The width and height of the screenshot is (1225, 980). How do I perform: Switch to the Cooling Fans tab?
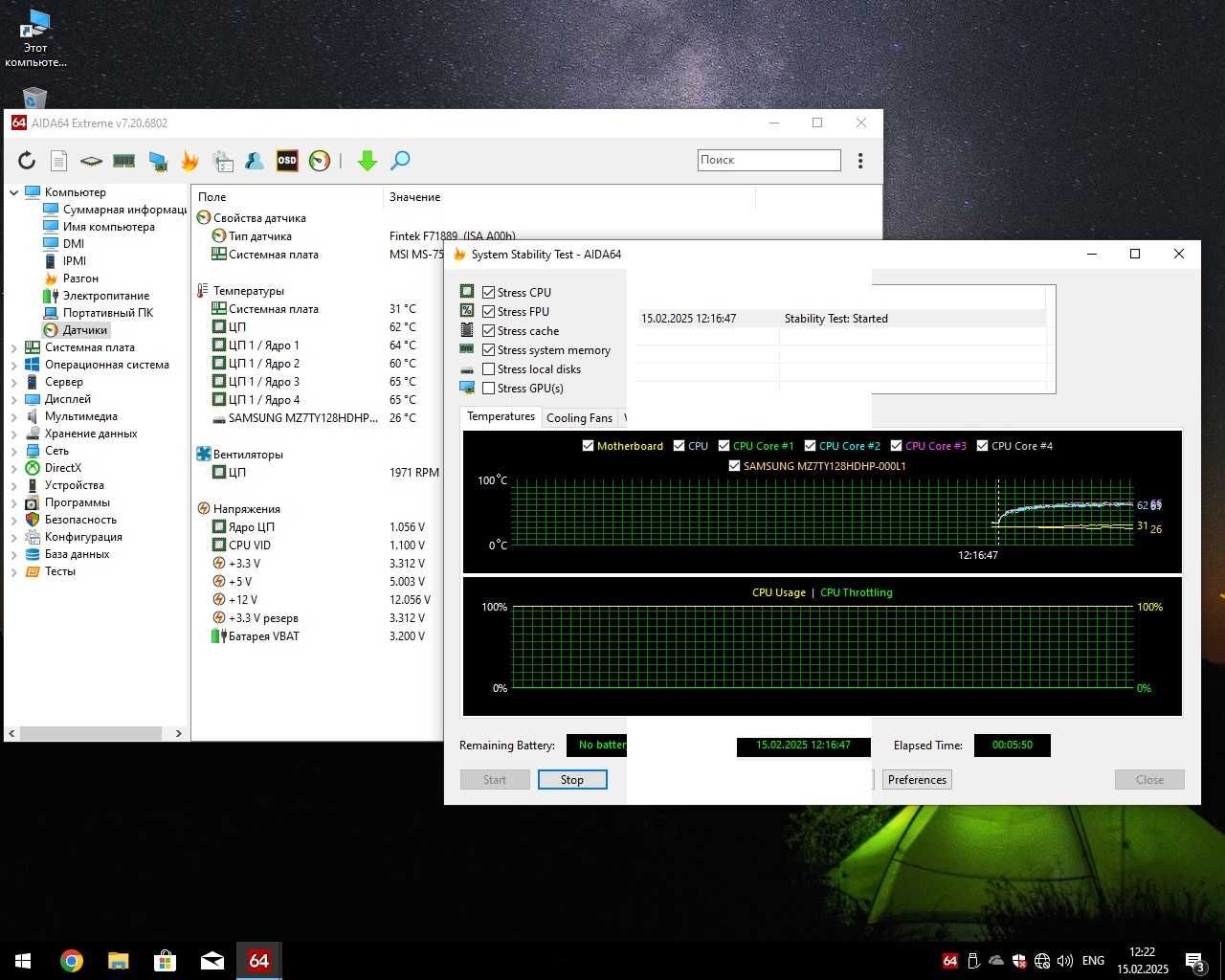[x=579, y=418]
